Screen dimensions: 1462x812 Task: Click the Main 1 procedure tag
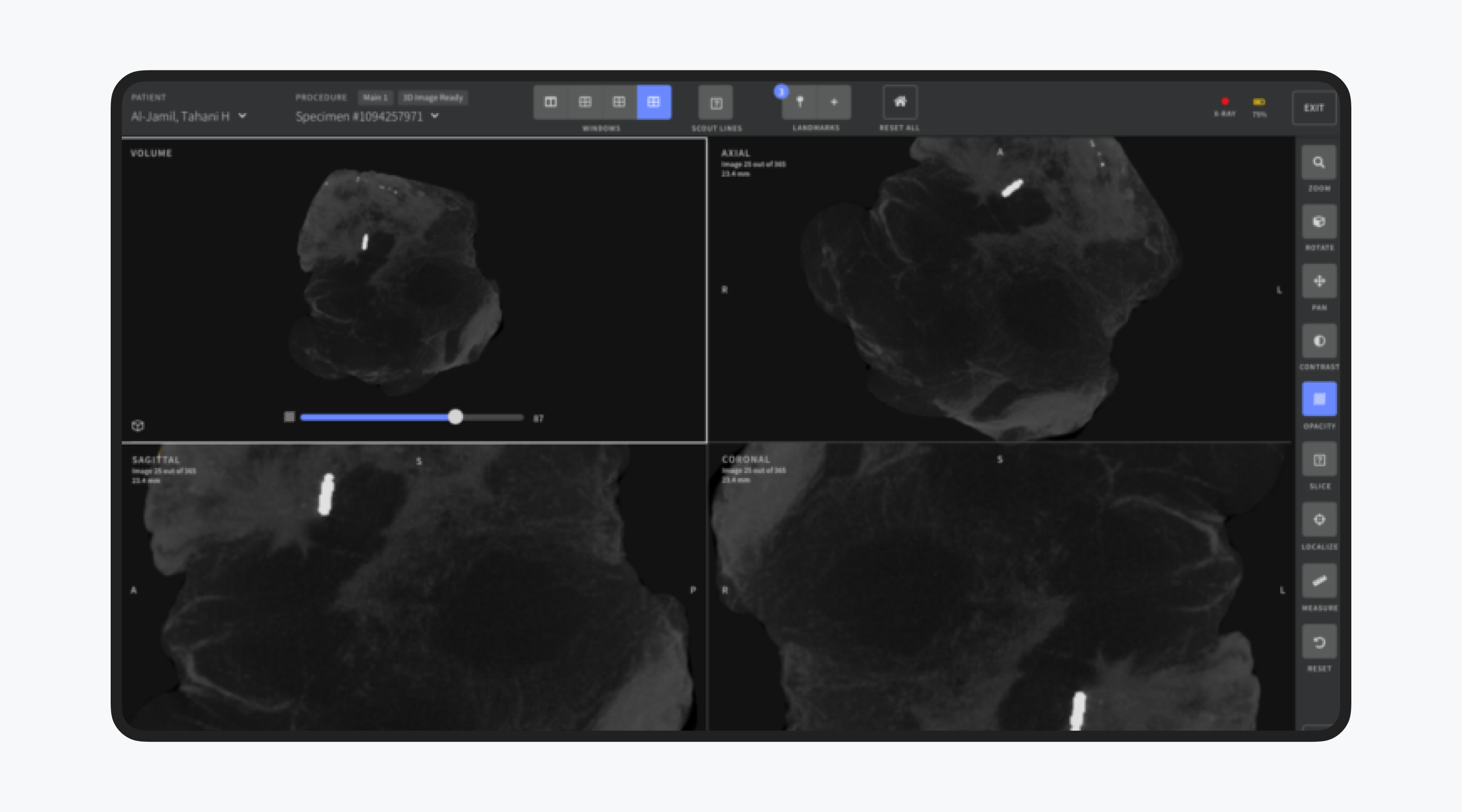(x=375, y=97)
